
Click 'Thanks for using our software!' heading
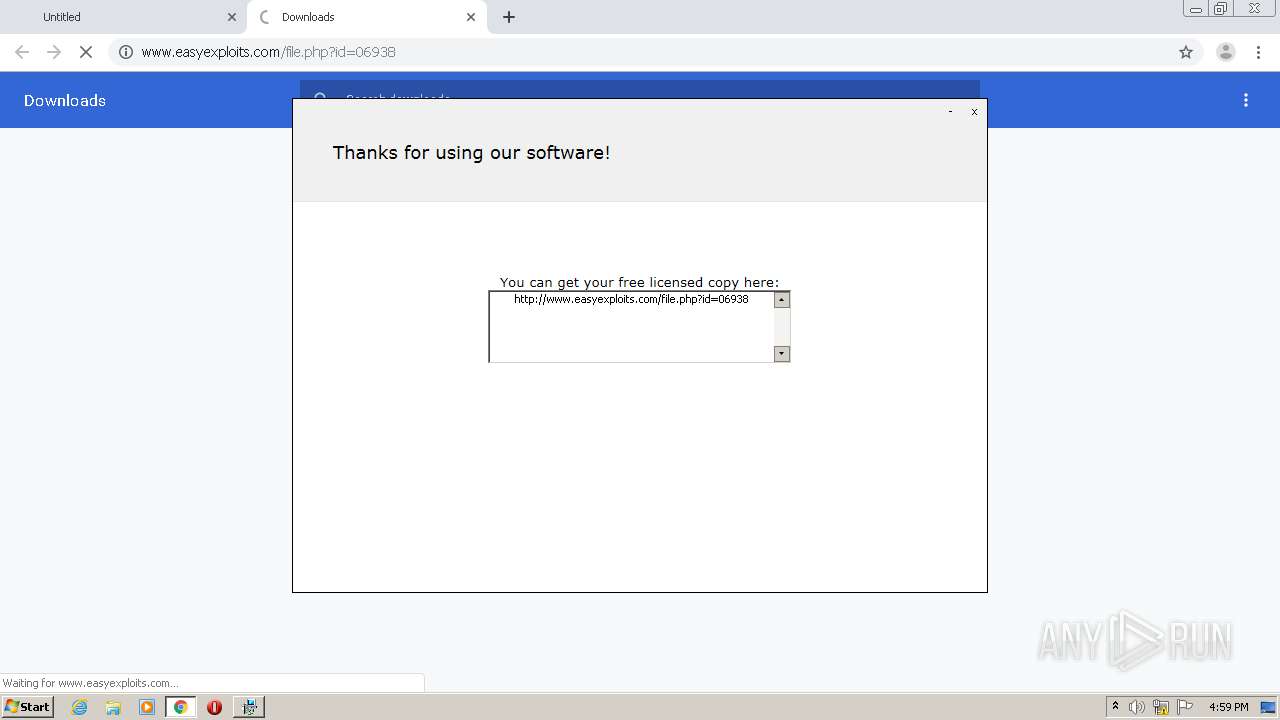(x=472, y=153)
